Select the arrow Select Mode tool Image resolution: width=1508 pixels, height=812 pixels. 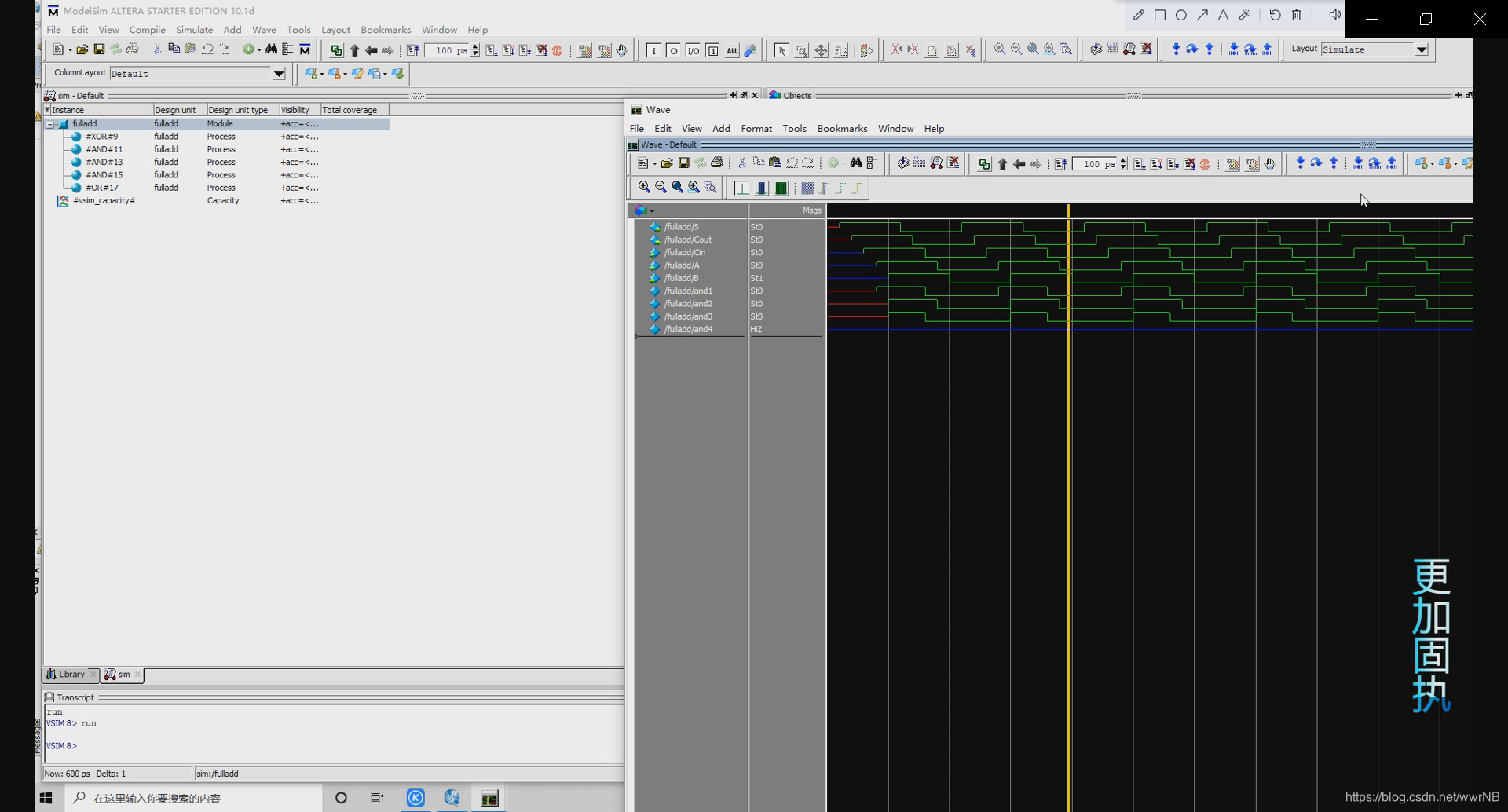click(781, 50)
